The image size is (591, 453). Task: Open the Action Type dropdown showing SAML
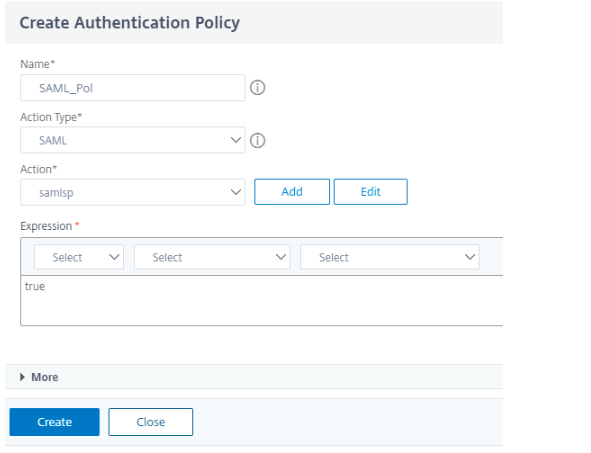[x=133, y=140]
